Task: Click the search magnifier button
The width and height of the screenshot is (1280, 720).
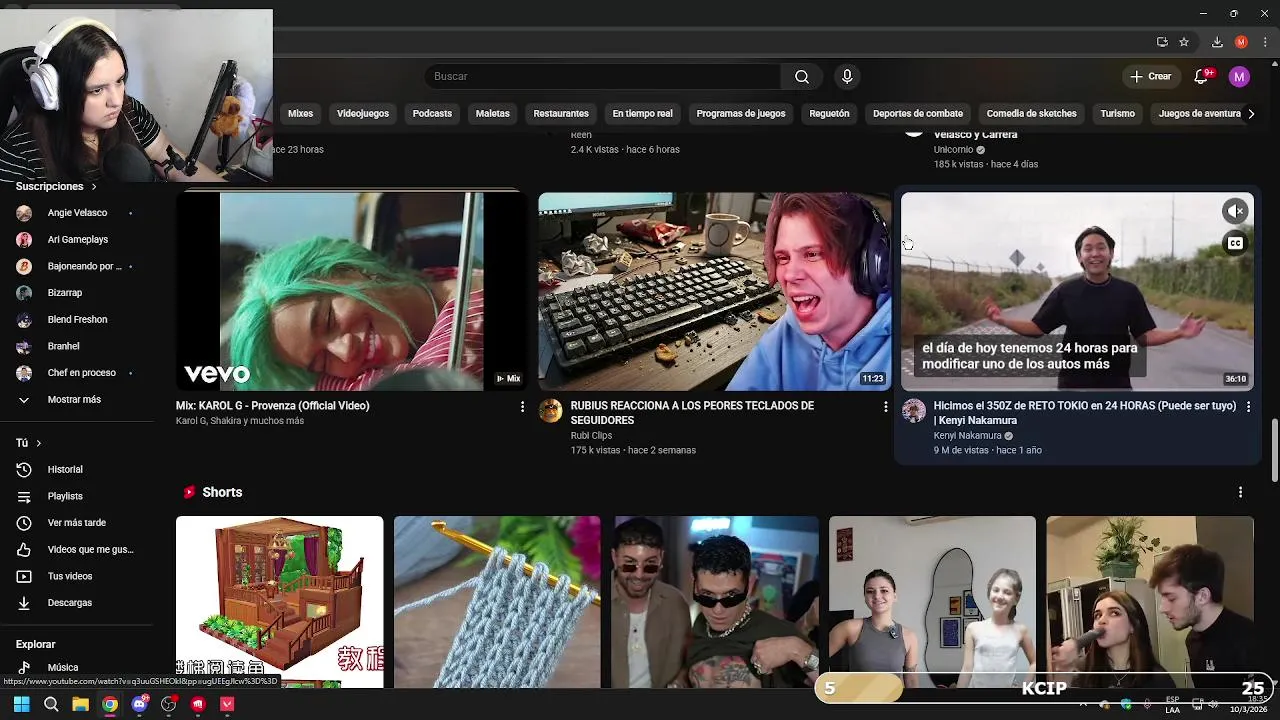Action: click(802, 77)
